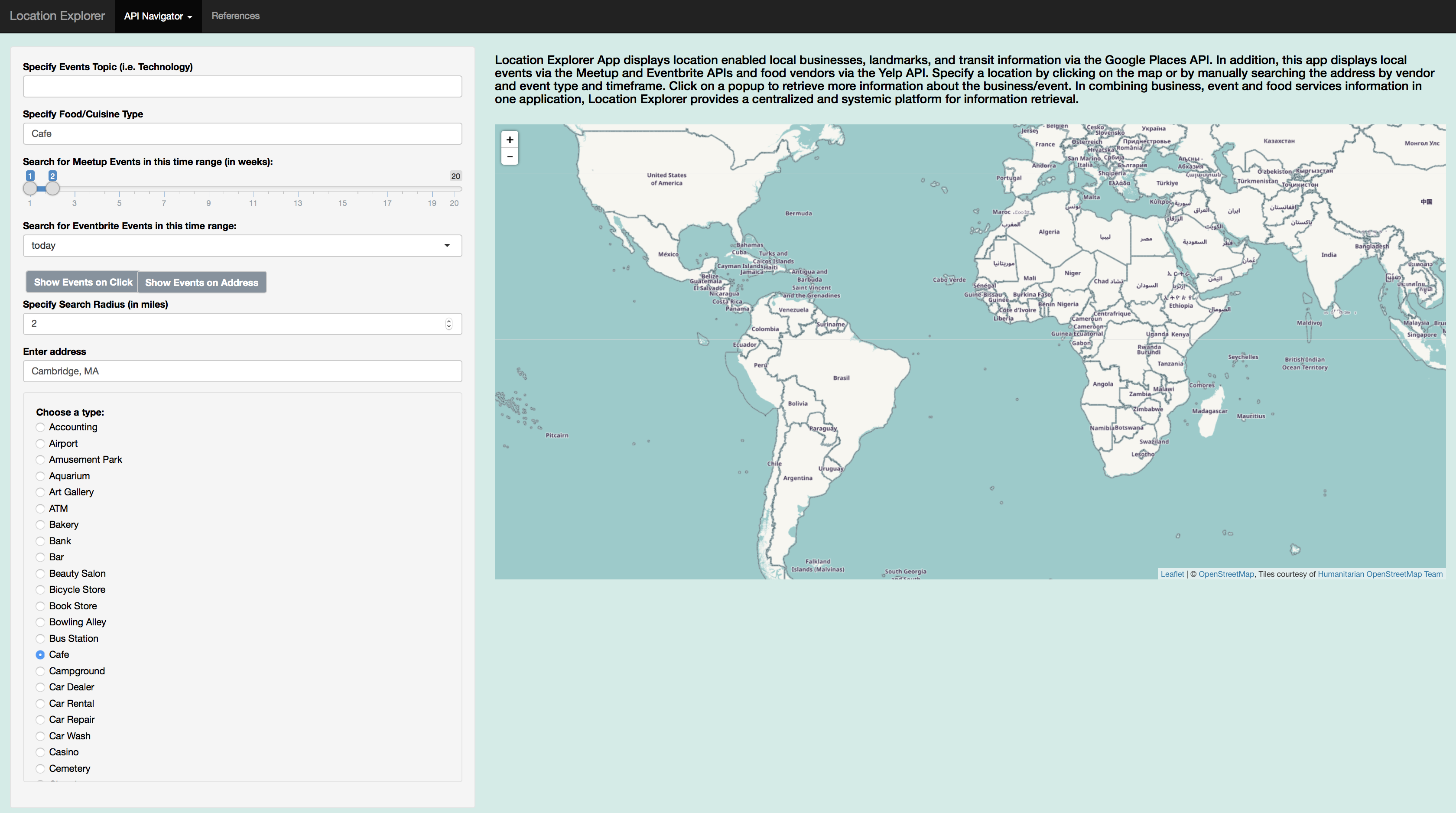Click Madagascar label on the map

point(1209,411)
